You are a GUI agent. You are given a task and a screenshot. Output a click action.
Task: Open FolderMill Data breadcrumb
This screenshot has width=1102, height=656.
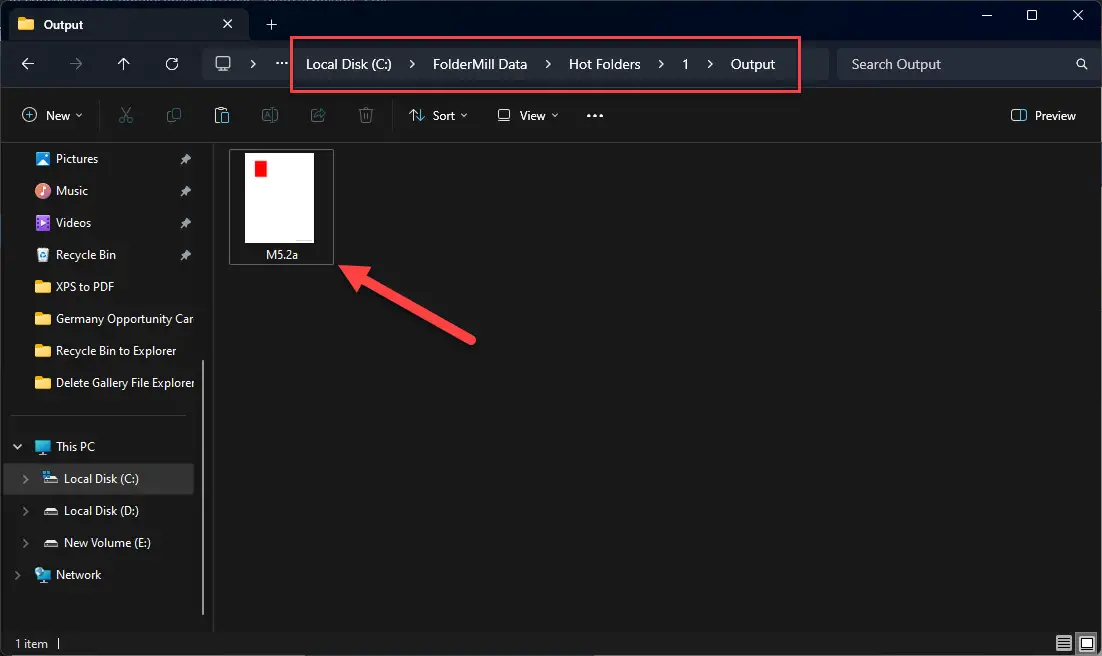click(480, 64)
